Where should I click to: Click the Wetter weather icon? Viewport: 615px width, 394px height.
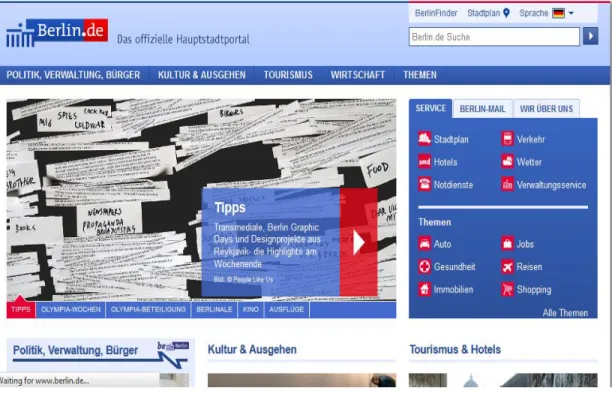[509, 162]
